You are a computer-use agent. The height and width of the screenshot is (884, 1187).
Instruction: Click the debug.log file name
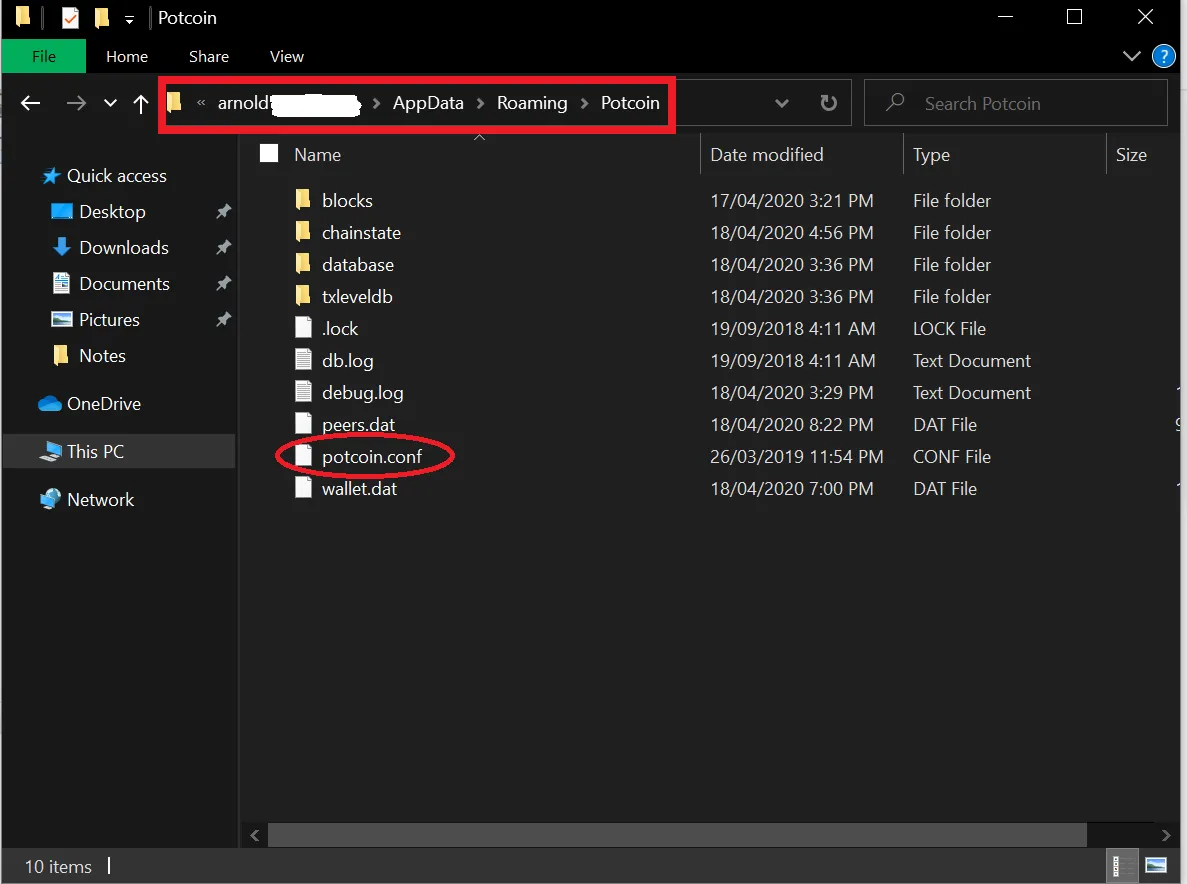(363, 393)
